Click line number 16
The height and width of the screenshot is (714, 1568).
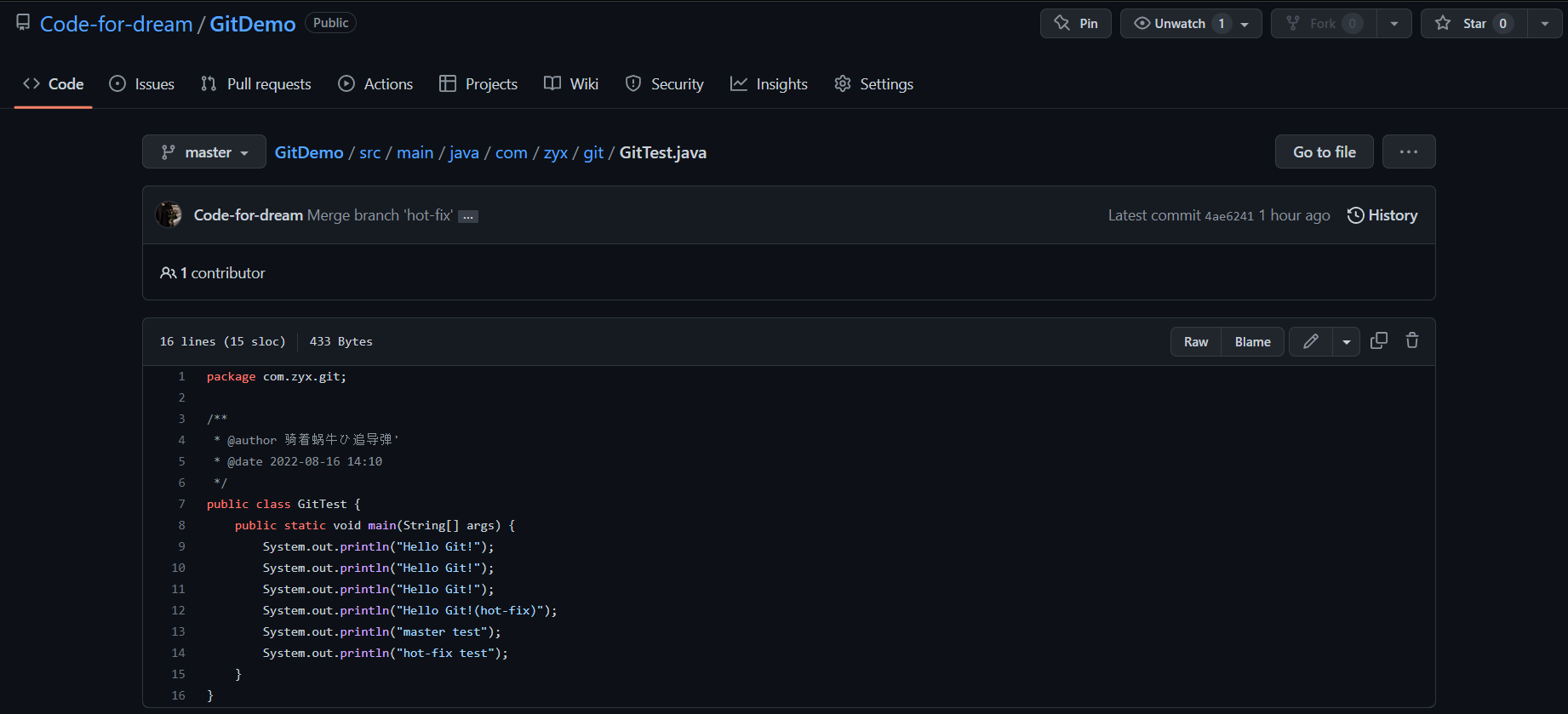tap(178, 695)
